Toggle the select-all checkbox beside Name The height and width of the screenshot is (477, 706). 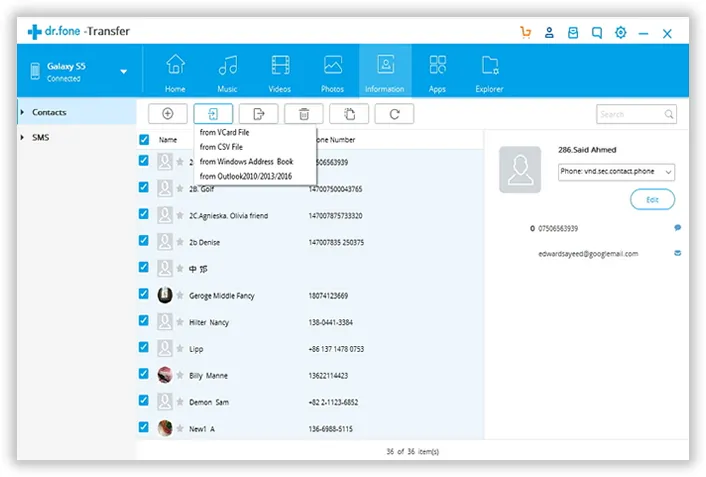[144, 140]
